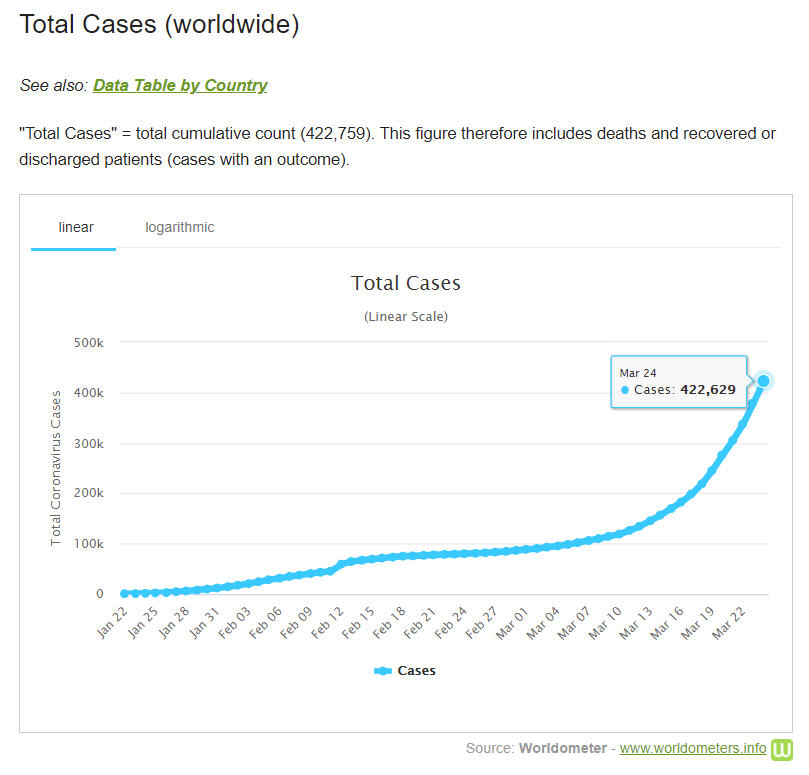Screen dimensions: 809x775
Task: Click the Total Cases (worldwide) page heading
Action: [160, 25]
